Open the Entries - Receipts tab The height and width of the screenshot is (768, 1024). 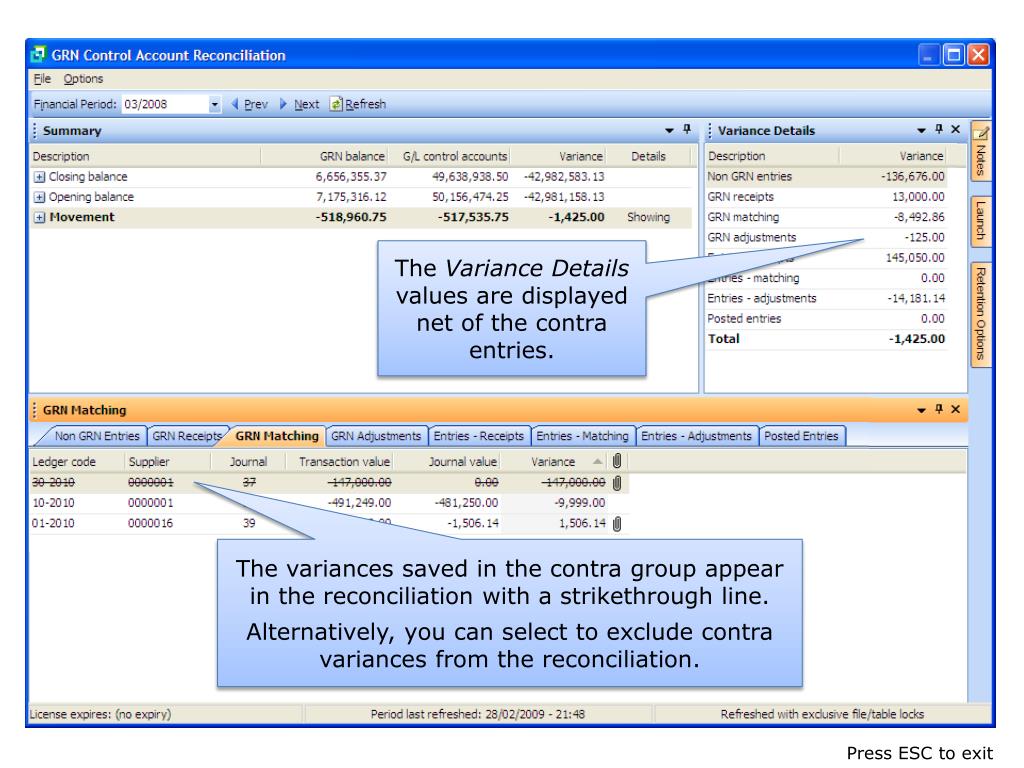click(479, 436)
